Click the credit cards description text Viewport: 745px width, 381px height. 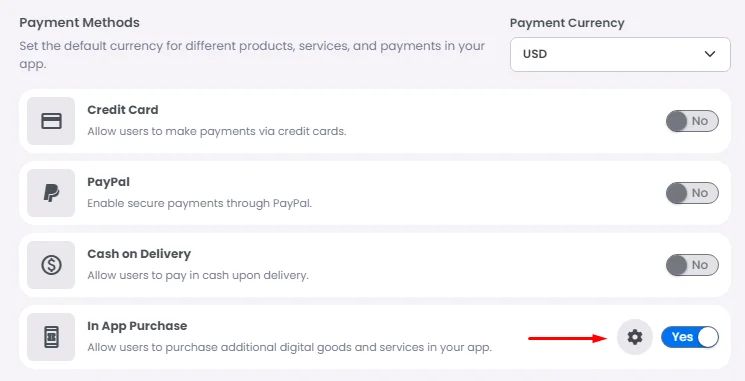point(217,131)
